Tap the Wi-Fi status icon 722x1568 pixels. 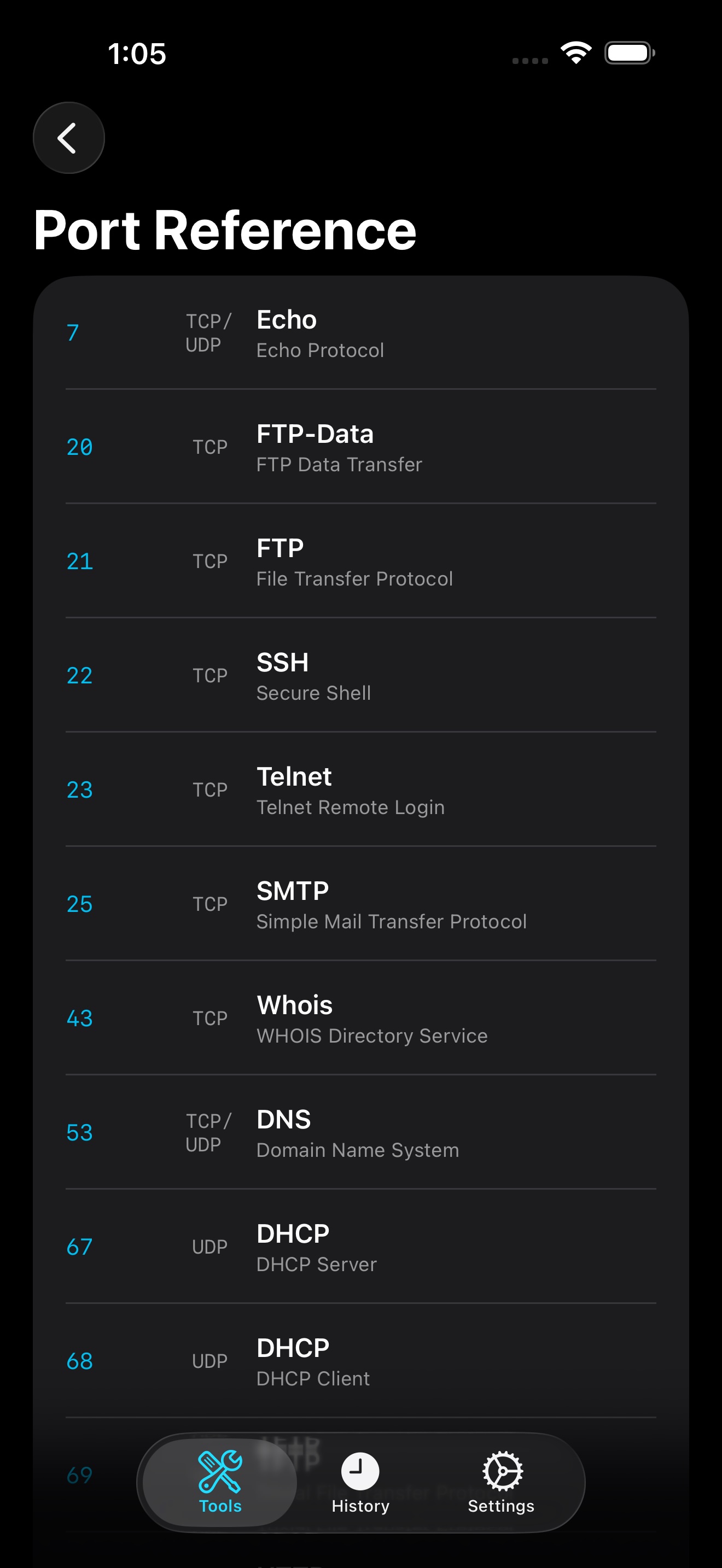coord(576,53)
